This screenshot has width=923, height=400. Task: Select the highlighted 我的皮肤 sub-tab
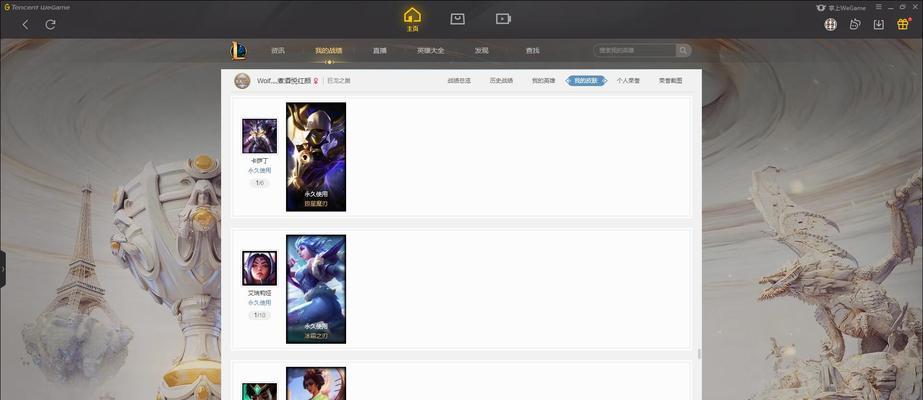(586, 81)
